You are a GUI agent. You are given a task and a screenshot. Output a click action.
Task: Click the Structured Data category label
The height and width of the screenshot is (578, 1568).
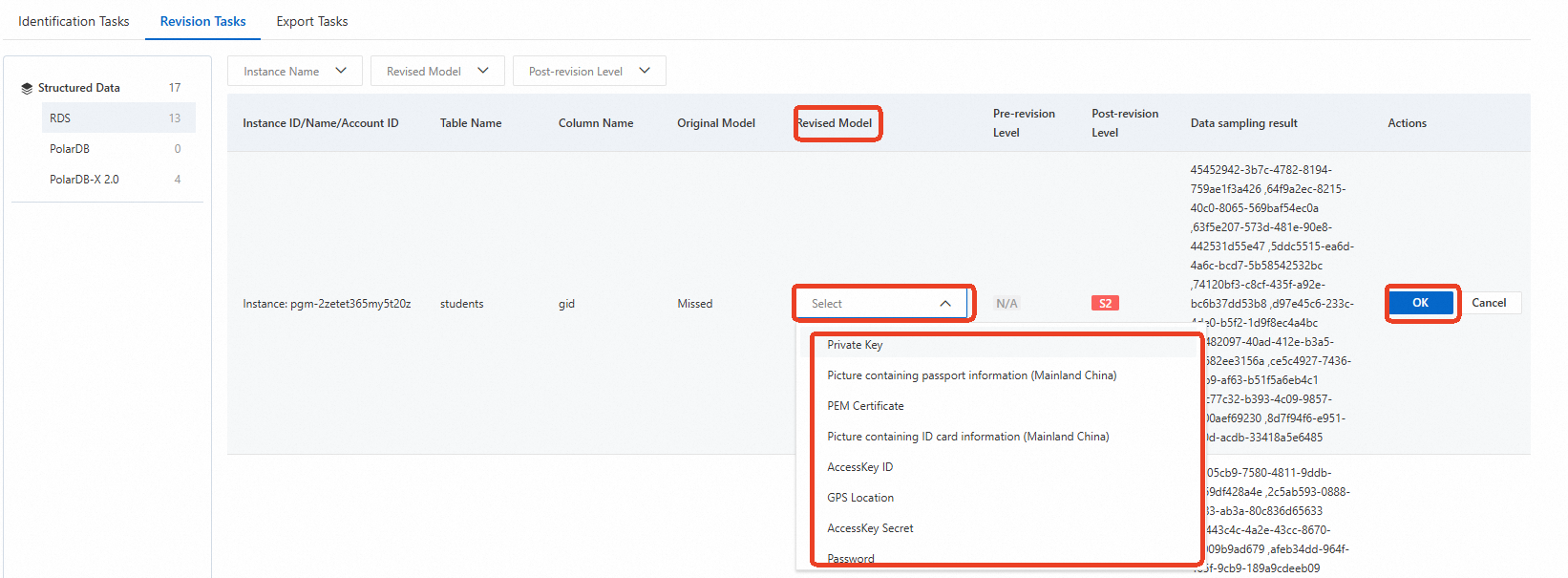pyautogui.click(x=79, y=88)
